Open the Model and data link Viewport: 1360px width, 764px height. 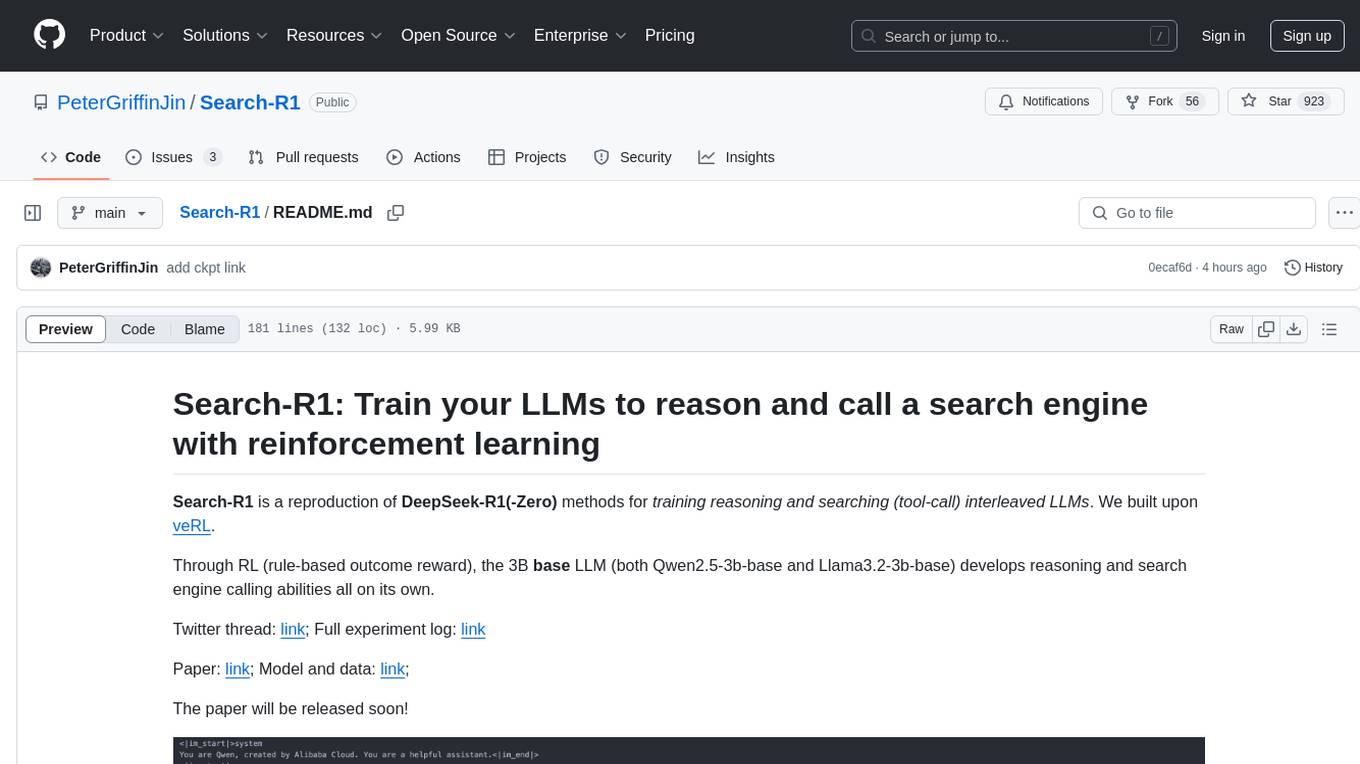click(x=392, y=669)
